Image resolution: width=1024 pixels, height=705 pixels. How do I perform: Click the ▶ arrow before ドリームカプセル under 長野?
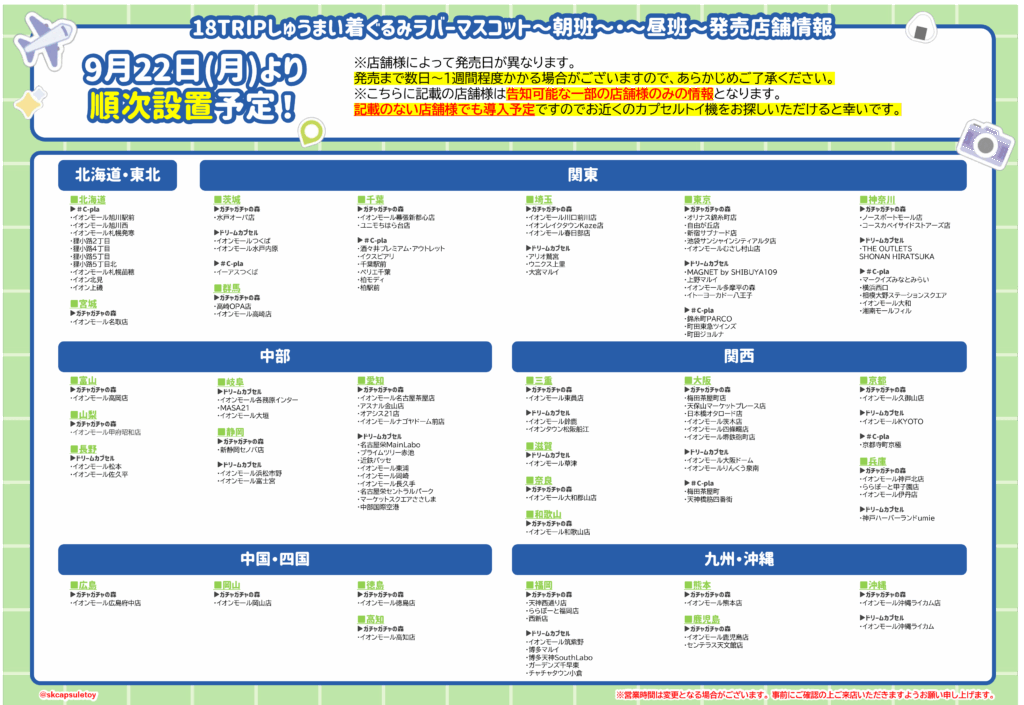tap(72, 458)
